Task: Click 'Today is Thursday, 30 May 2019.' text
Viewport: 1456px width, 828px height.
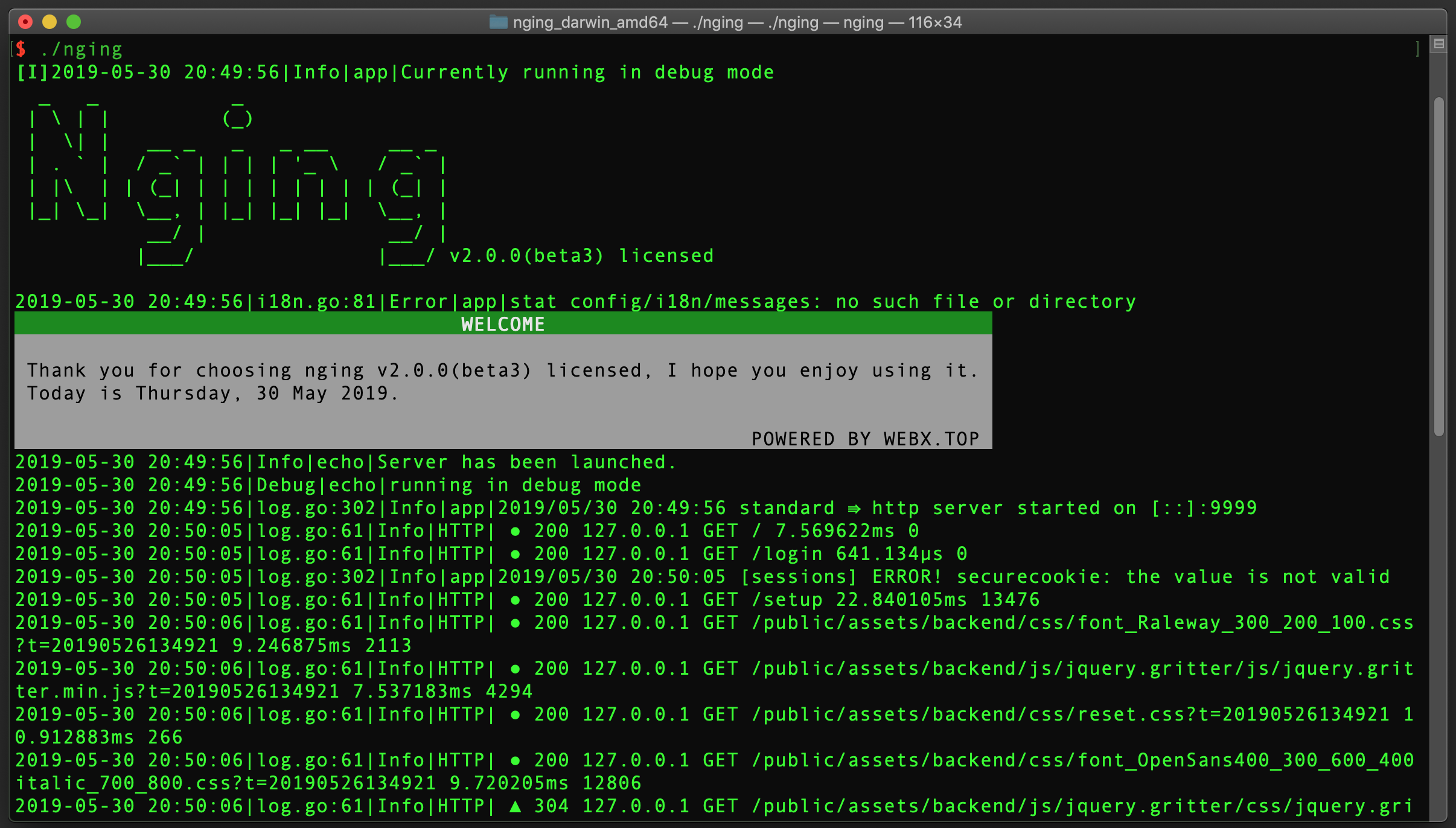Action: (212, 393)
